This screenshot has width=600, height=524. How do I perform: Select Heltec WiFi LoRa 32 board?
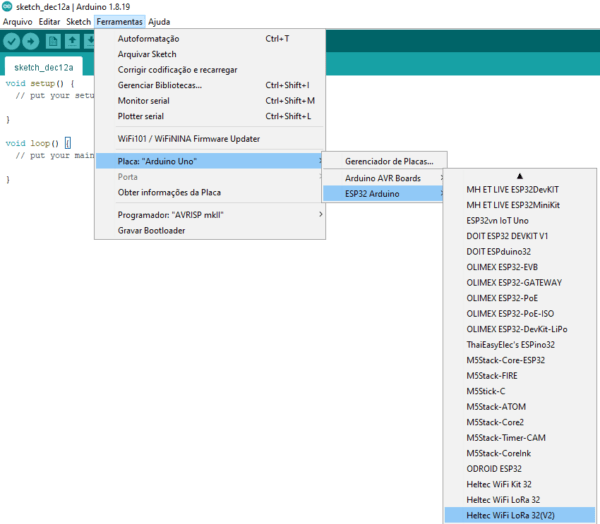(x=520, y=500)
